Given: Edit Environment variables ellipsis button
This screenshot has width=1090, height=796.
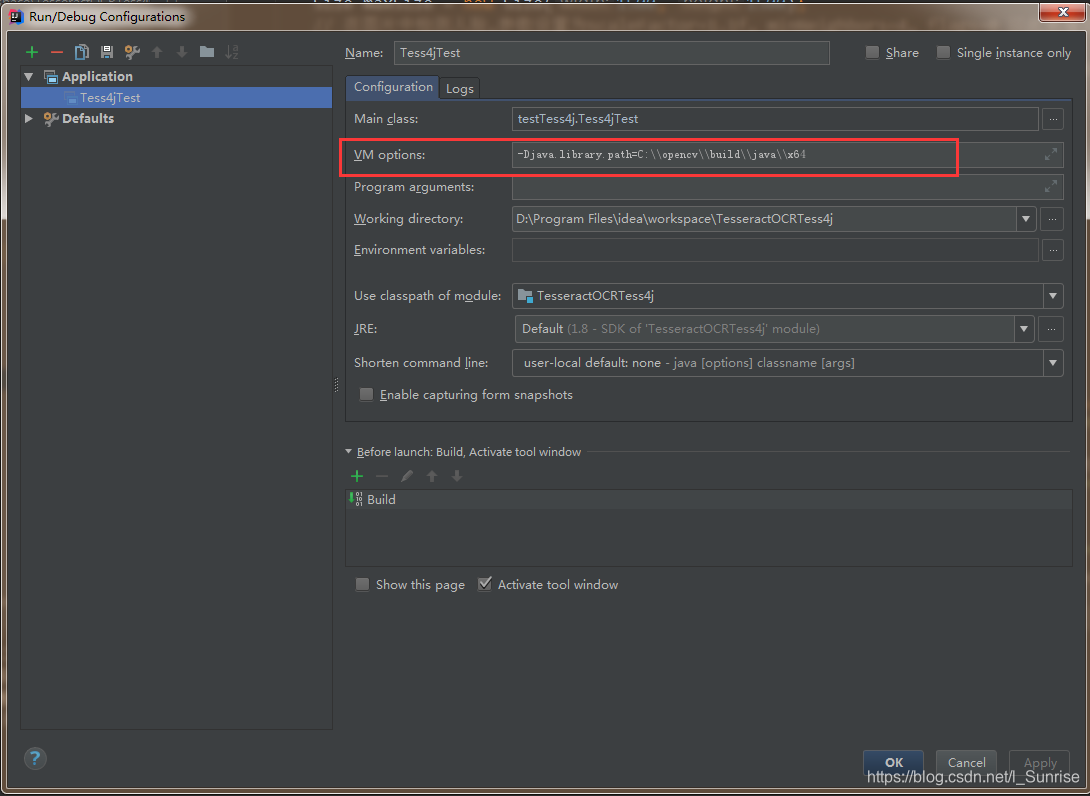Looking at the screenshot, I should pos(1053,250).
